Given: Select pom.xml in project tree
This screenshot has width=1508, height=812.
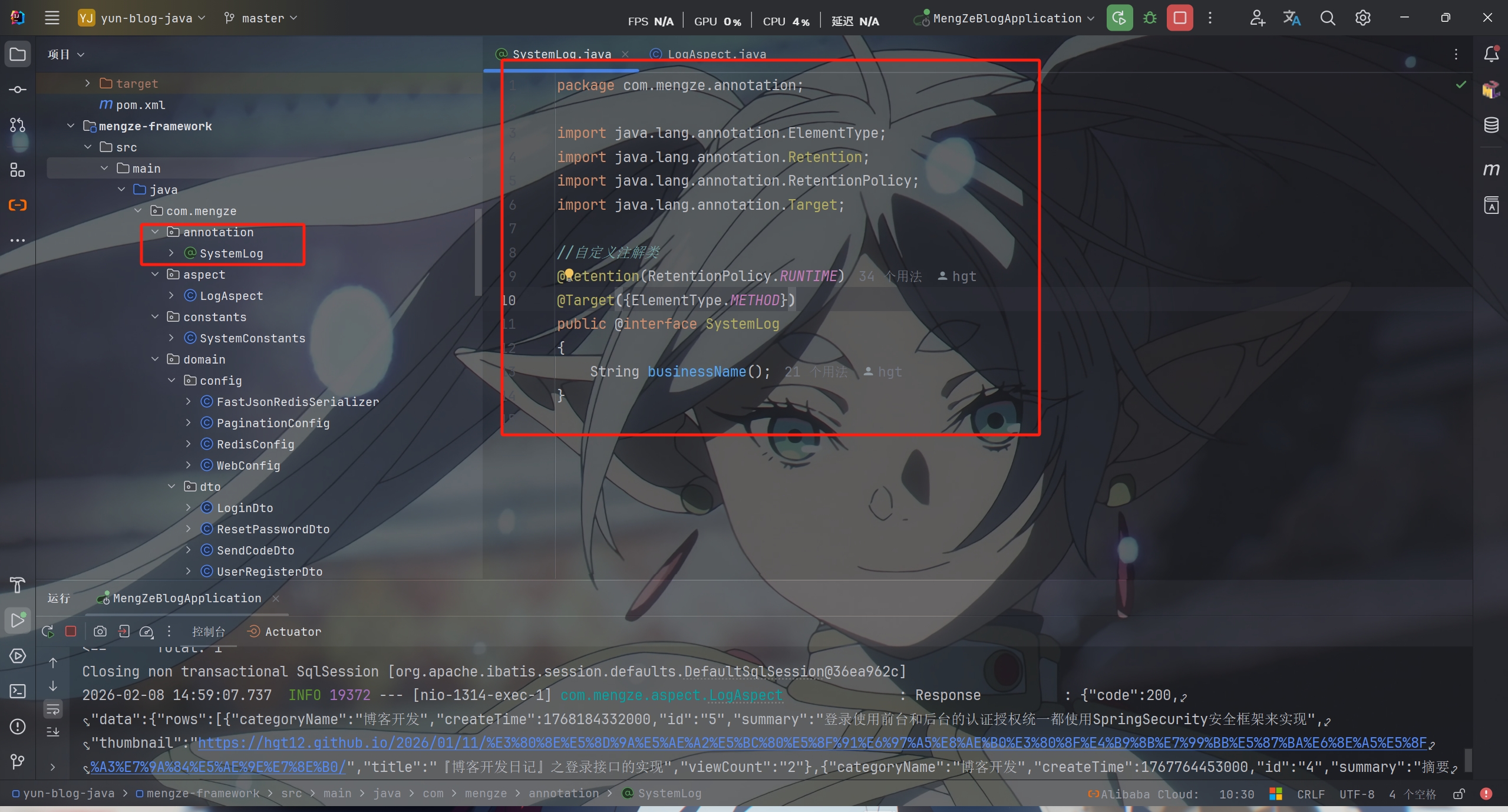Looking at the screenshot, I should click(140, 105).
